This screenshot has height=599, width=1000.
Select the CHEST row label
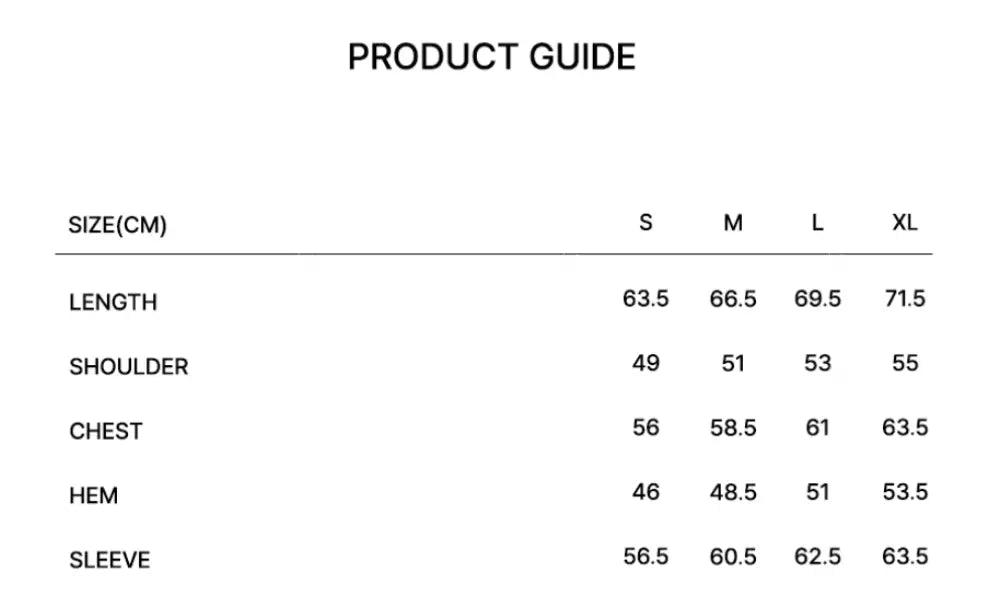click(105, 431)
